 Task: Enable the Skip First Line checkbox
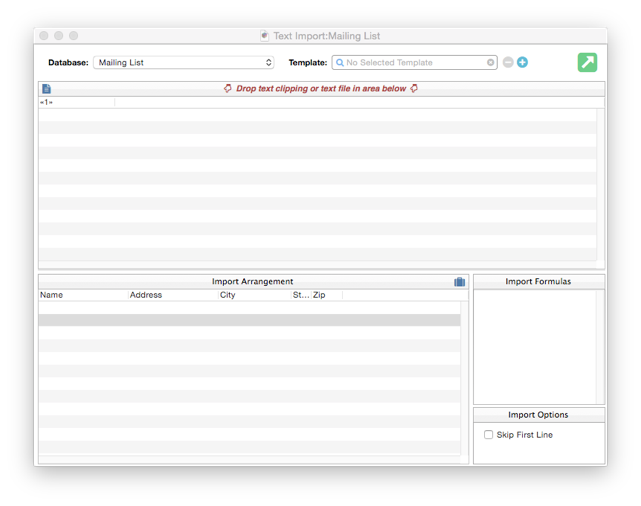pyautogui.click(x=488, y=435)
